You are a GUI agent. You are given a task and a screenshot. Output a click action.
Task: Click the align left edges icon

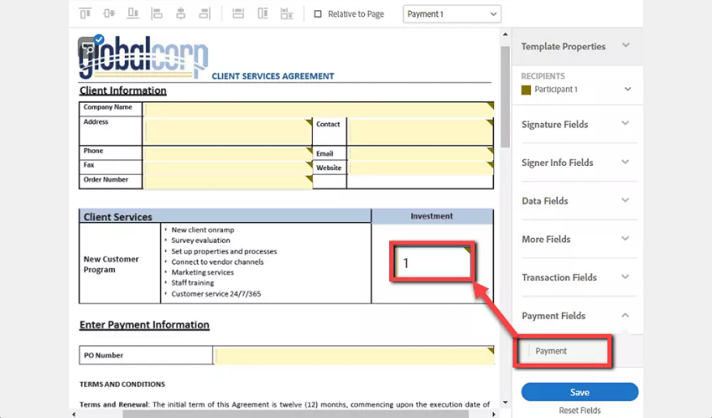pyautogui.click(x=157, y=14)
